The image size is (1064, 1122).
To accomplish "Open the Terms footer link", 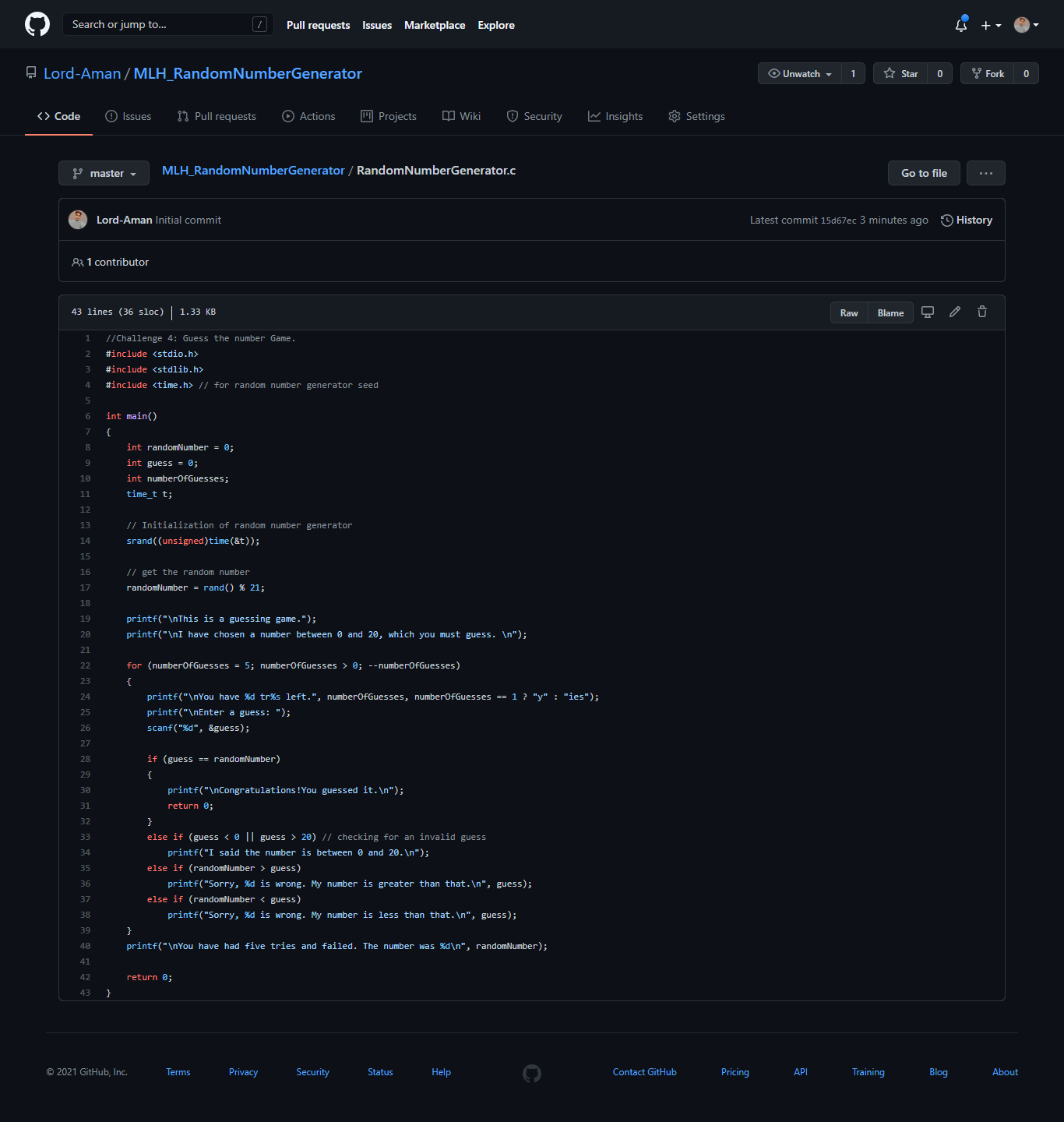I will (178, 1072).
